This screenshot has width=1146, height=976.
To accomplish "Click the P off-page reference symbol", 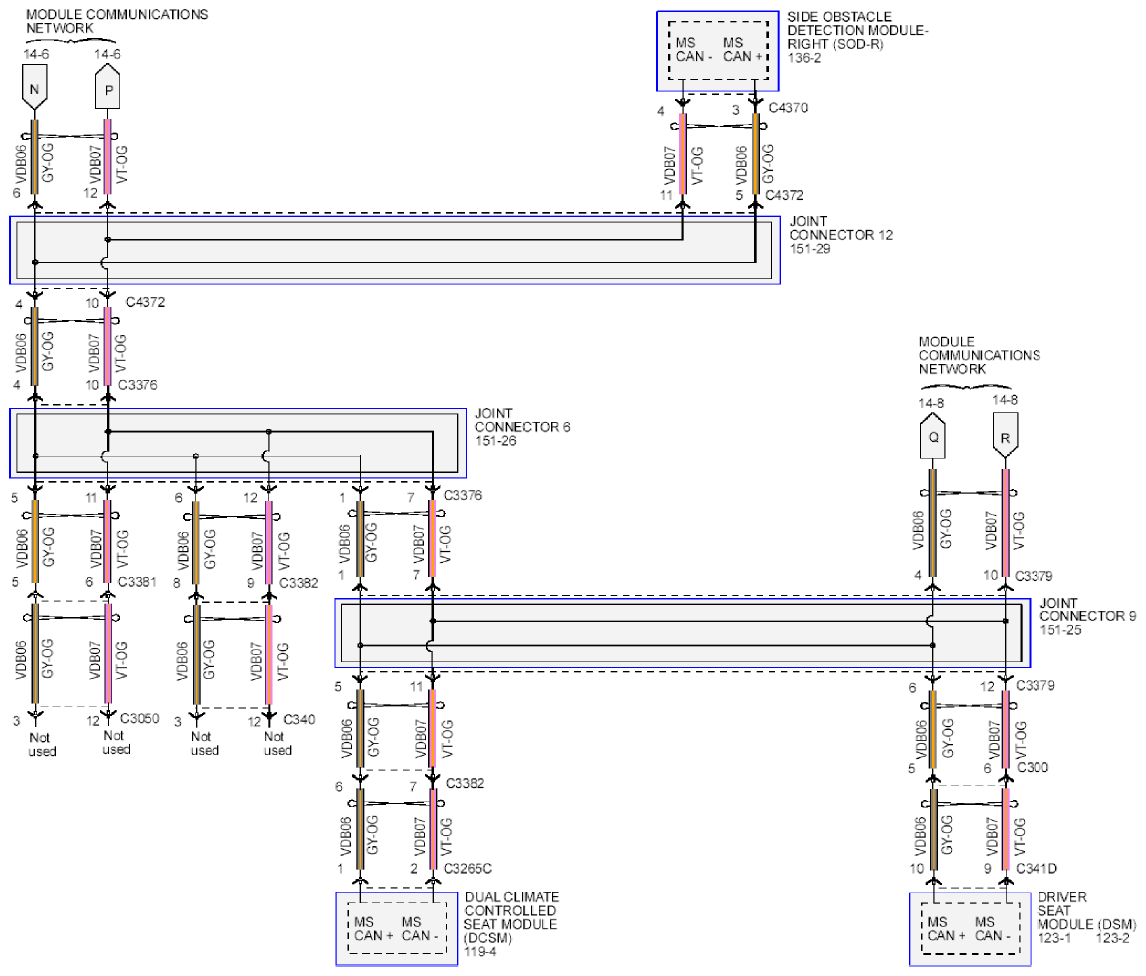I will pos(107,88).
